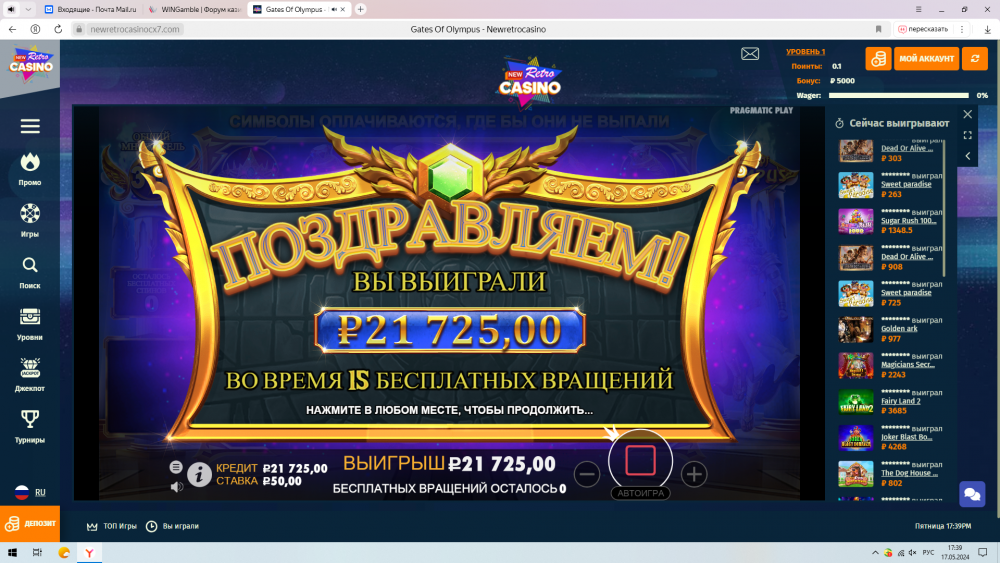1000x563 pixels.
Task: Open Поиск search in sidebar
Action: [30, 273]
